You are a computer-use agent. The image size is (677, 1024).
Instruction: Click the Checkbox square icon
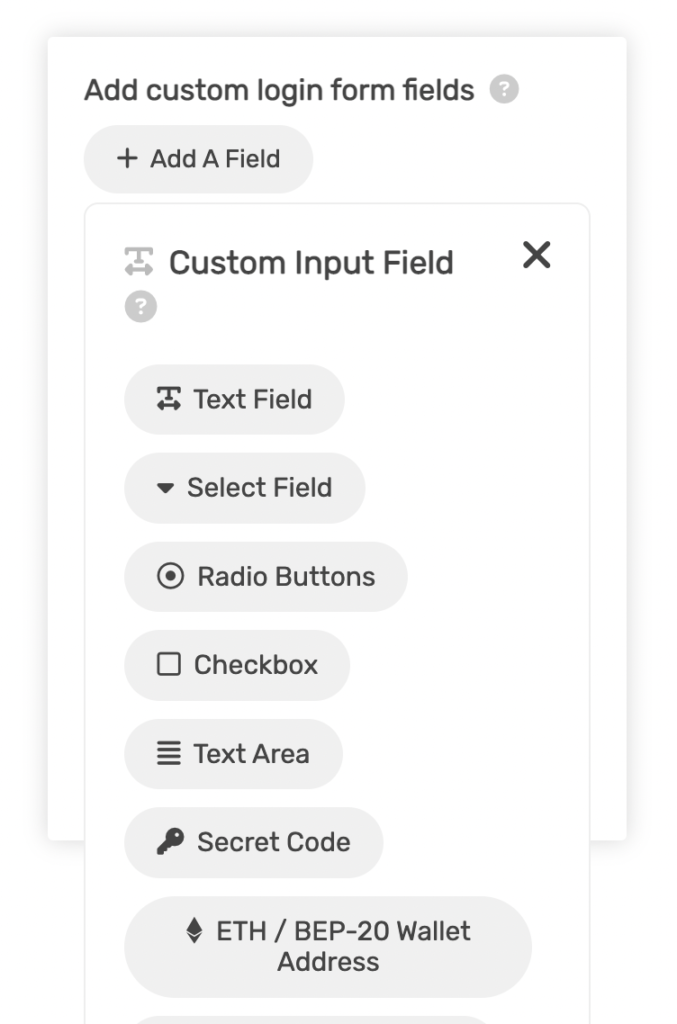click(x=168, y=665)
